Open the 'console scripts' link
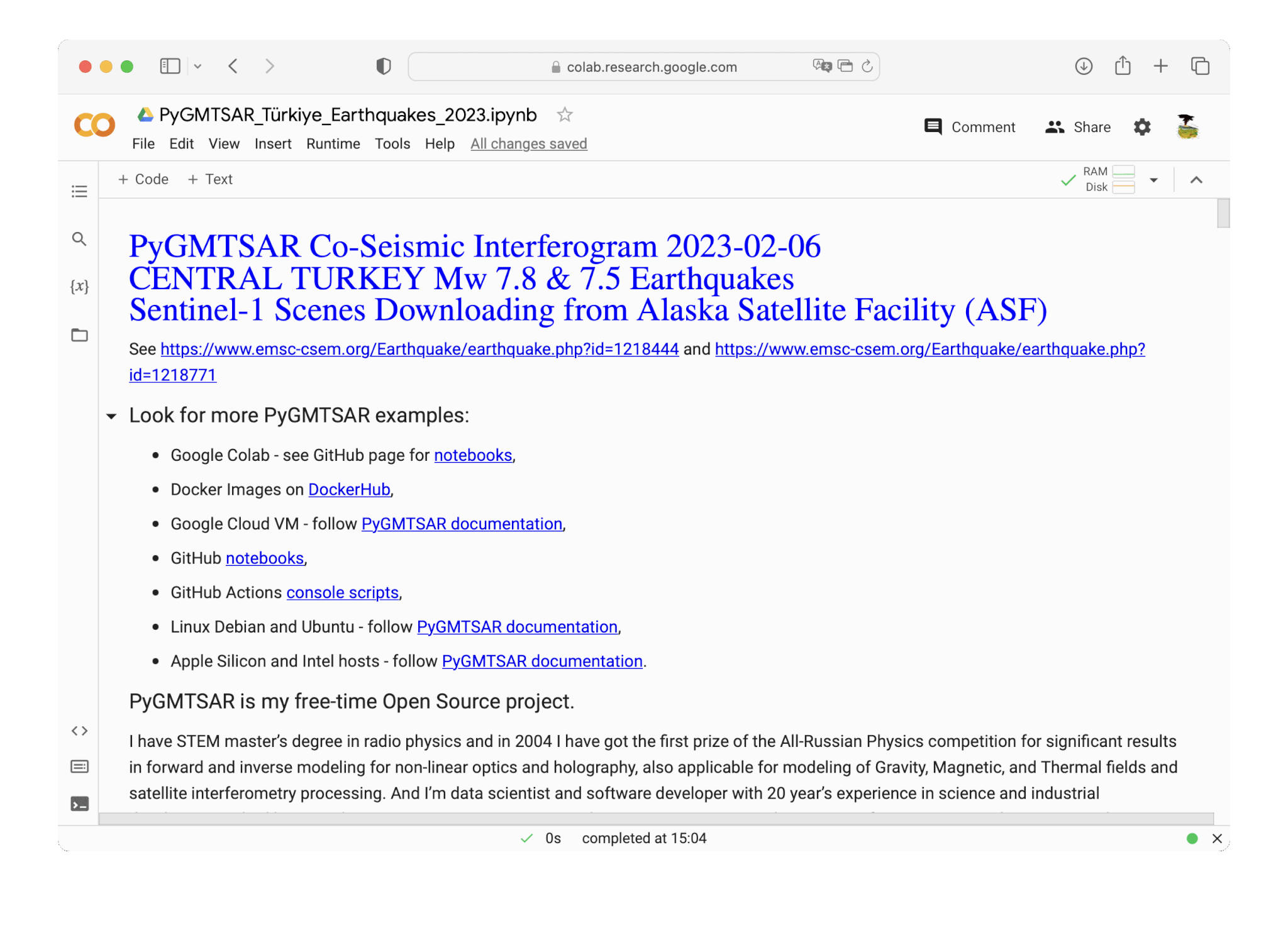Screen dimensions: 1288x928 coord(343,592)
